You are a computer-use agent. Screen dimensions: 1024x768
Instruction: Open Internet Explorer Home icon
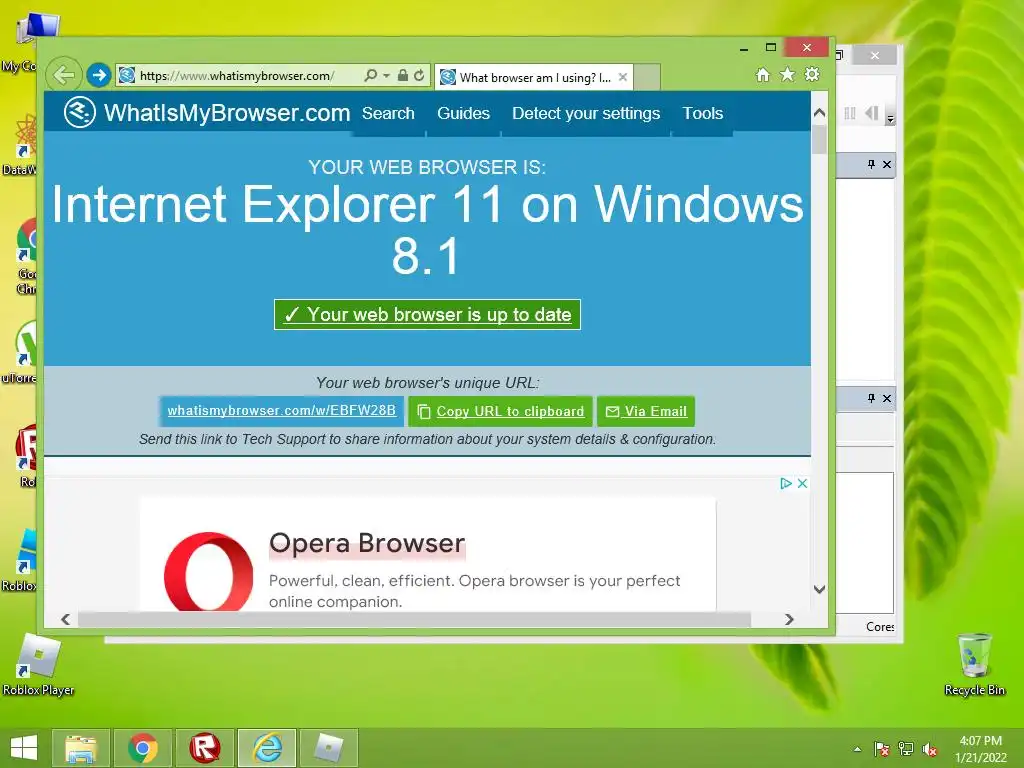tap(762, 74)
